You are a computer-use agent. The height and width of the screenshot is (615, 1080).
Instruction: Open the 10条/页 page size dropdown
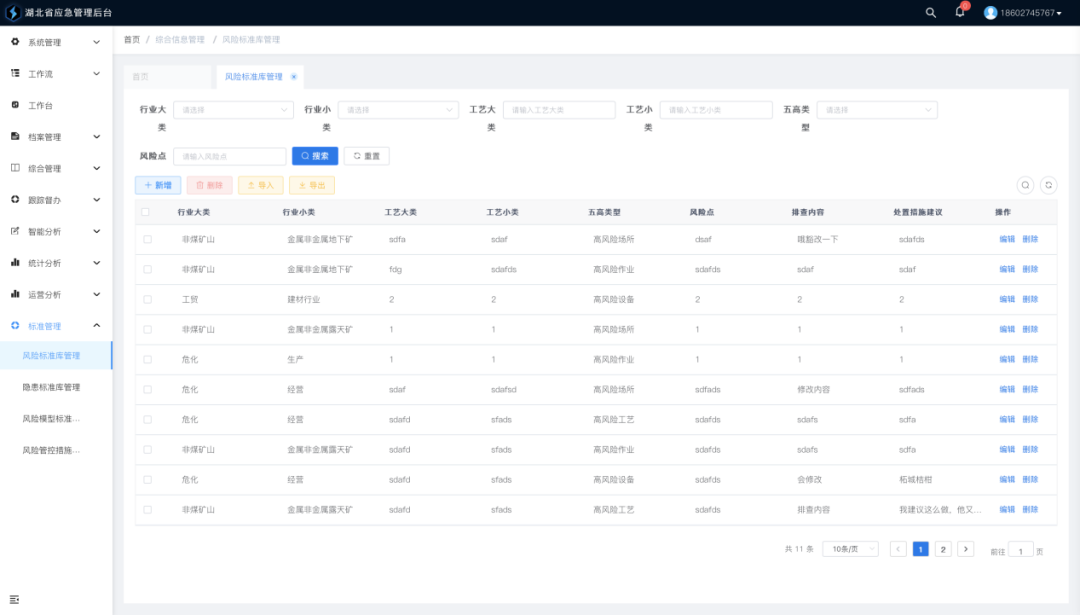tap(849, 549)
